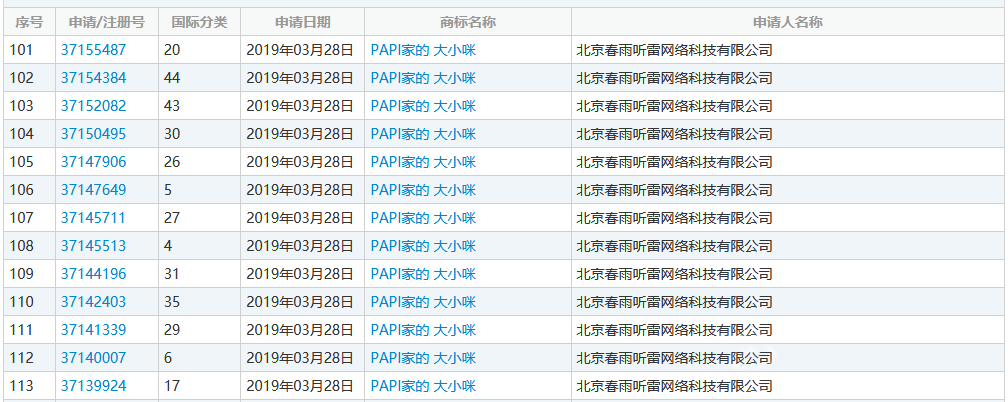Open application number 37147906

click(93, 162)
